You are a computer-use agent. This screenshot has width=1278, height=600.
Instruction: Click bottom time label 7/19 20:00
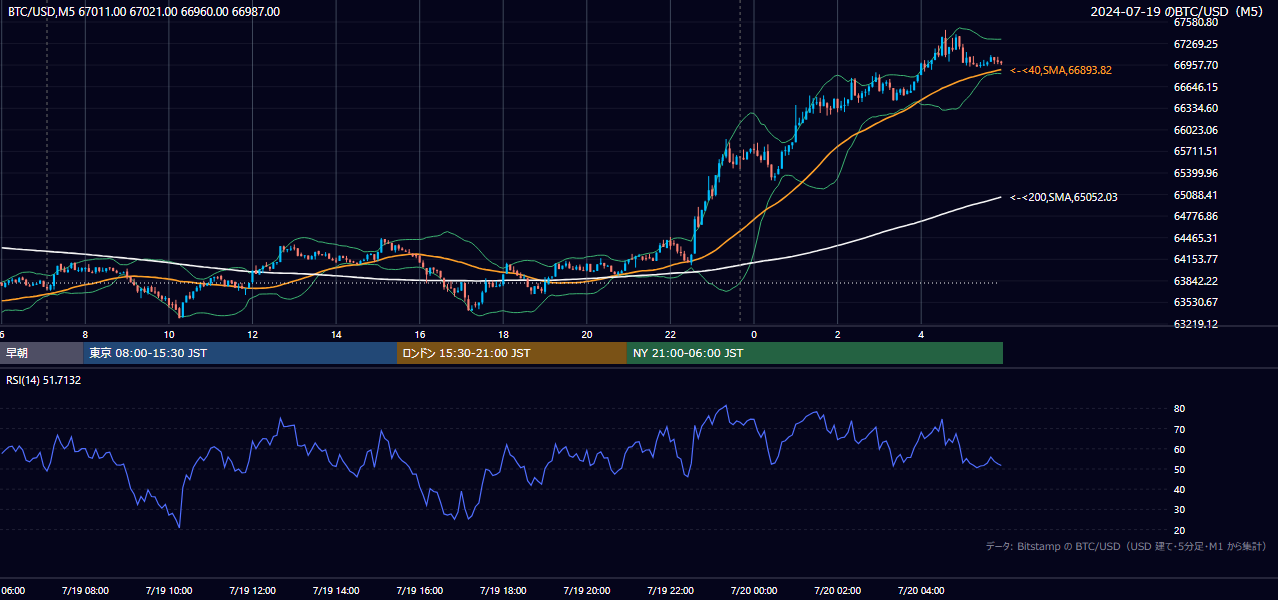pos(586,591)
